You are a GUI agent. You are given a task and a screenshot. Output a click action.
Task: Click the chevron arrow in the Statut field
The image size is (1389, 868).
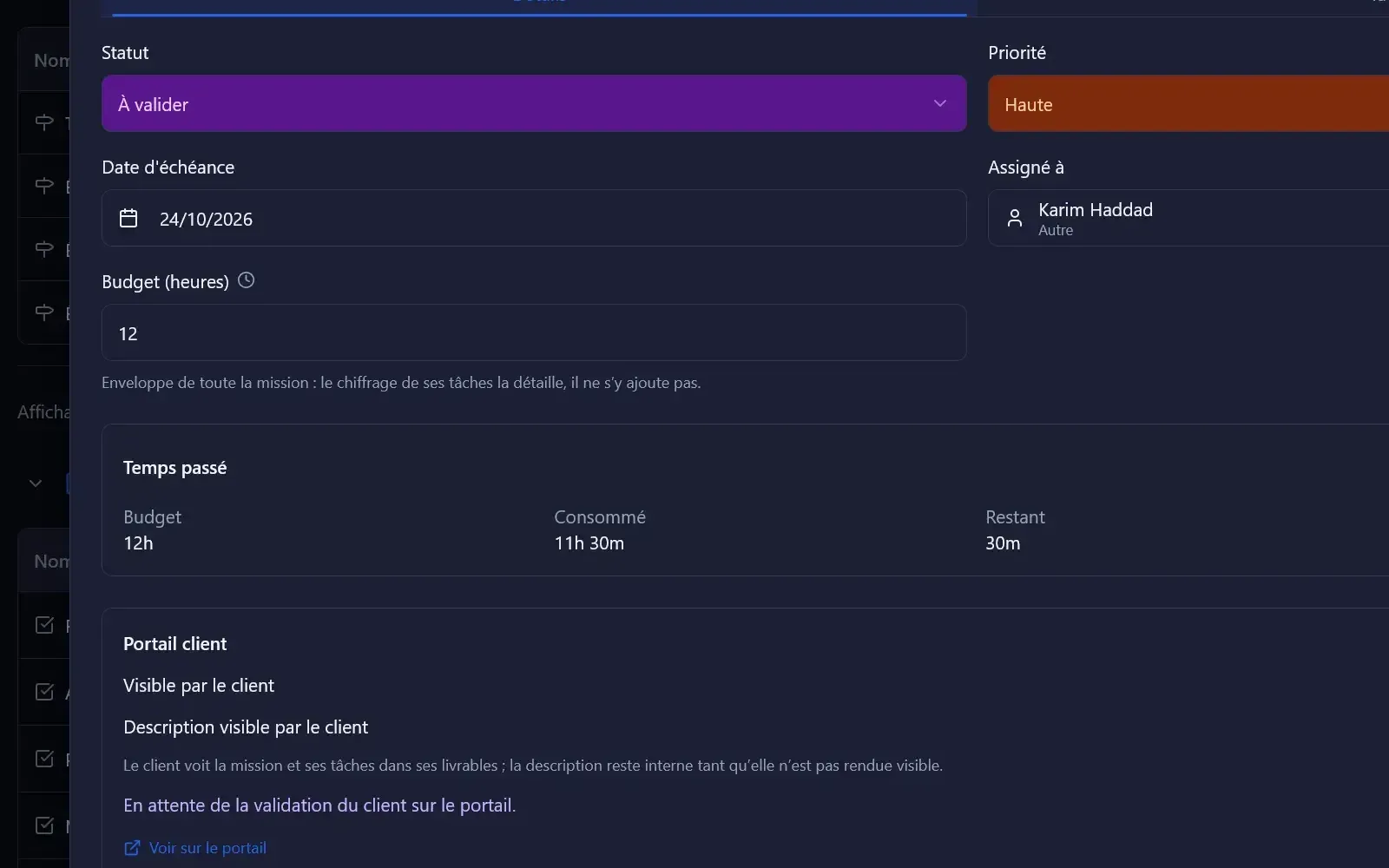pyautogui.click(x=939, y=103)
